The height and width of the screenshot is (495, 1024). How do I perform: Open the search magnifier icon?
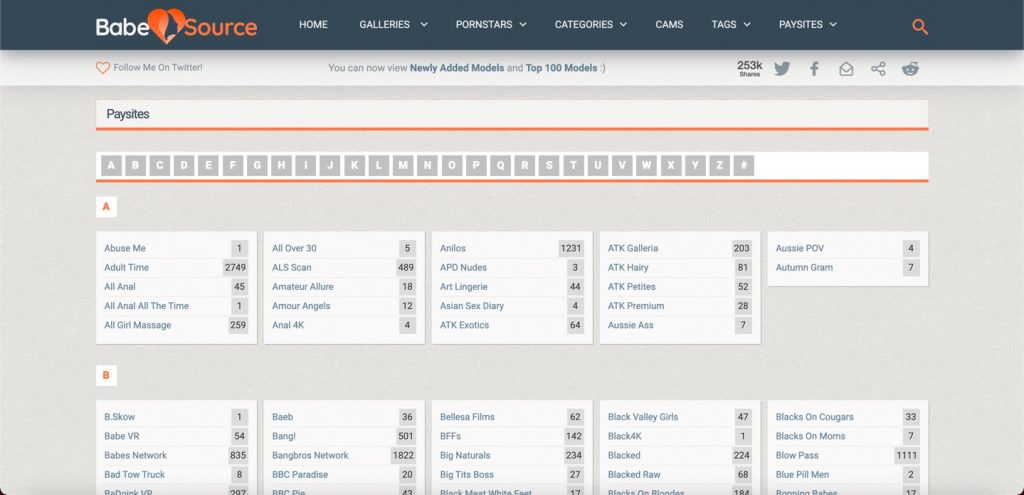coord(920,27)
